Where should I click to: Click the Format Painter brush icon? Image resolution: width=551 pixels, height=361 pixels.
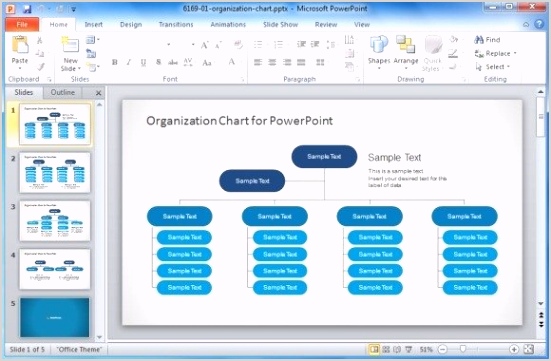click(x=41, y=66)
